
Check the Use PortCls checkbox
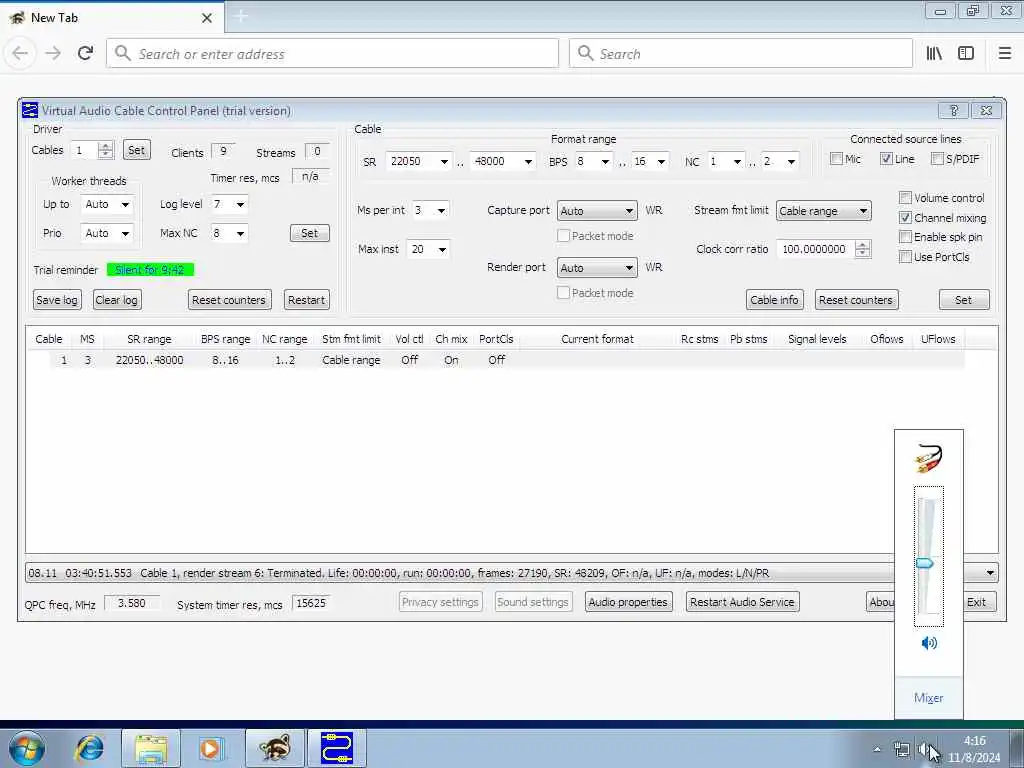coord(905,257)
